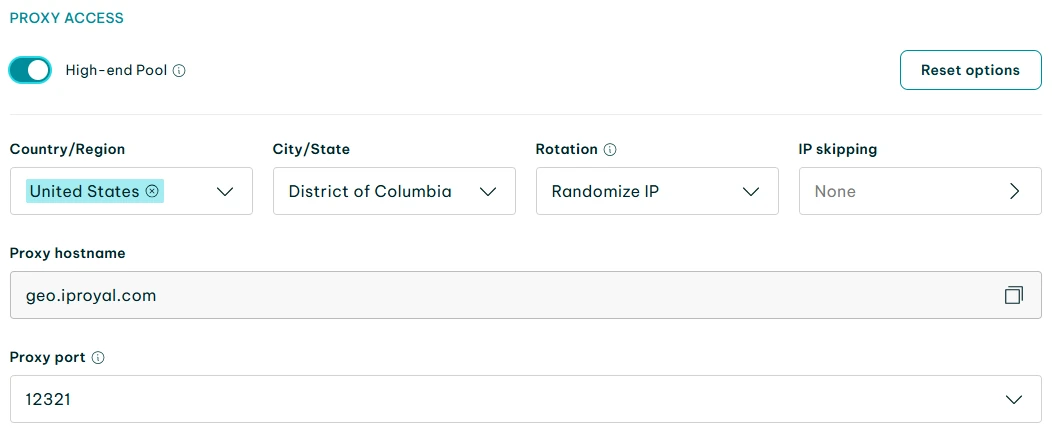Click the PROXY ACCESS section heading
The image size is (1052, 439).
(67, 18)
